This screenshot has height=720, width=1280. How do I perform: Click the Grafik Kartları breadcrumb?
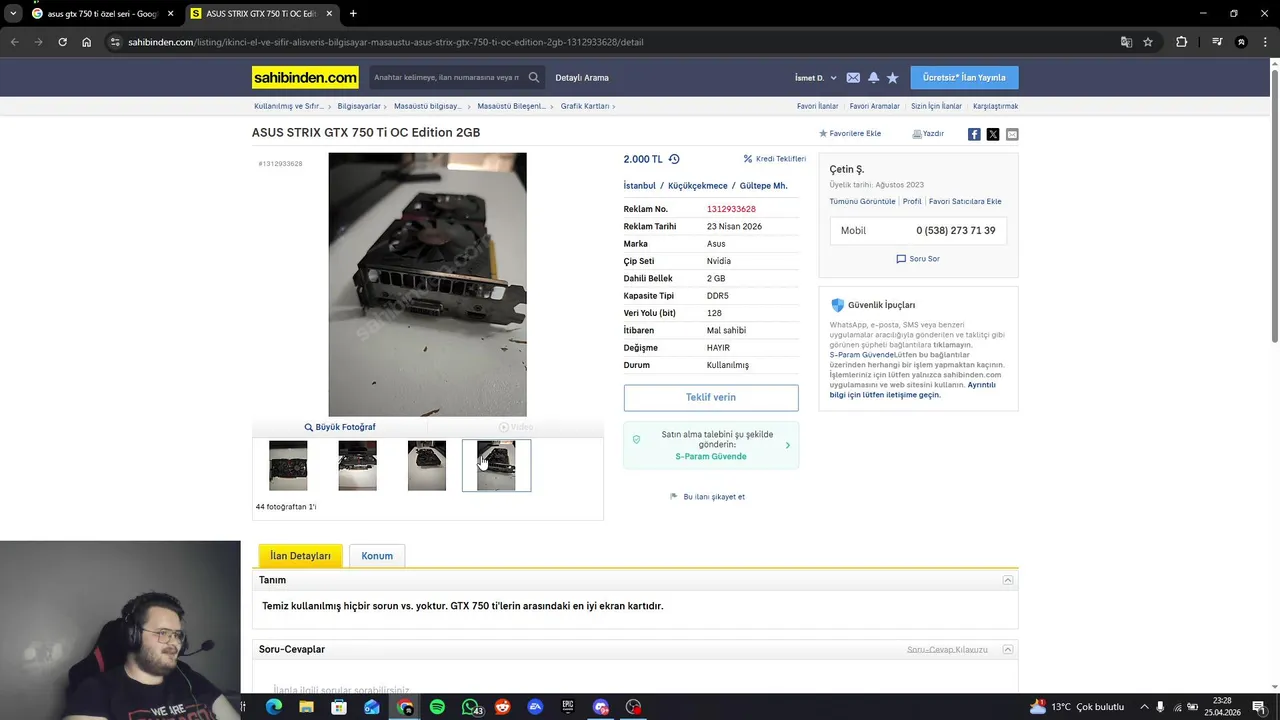[x=585, y=106]
